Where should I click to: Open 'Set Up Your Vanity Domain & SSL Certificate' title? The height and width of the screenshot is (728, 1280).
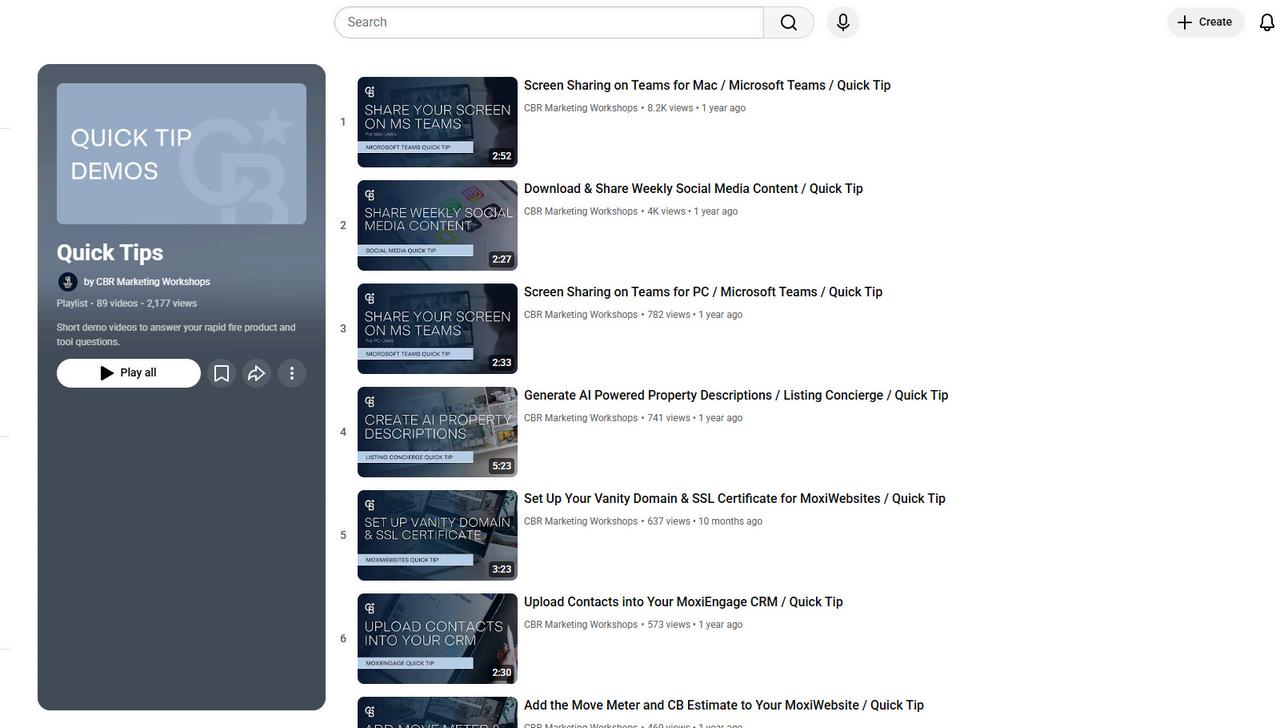(x=735, y=499)
